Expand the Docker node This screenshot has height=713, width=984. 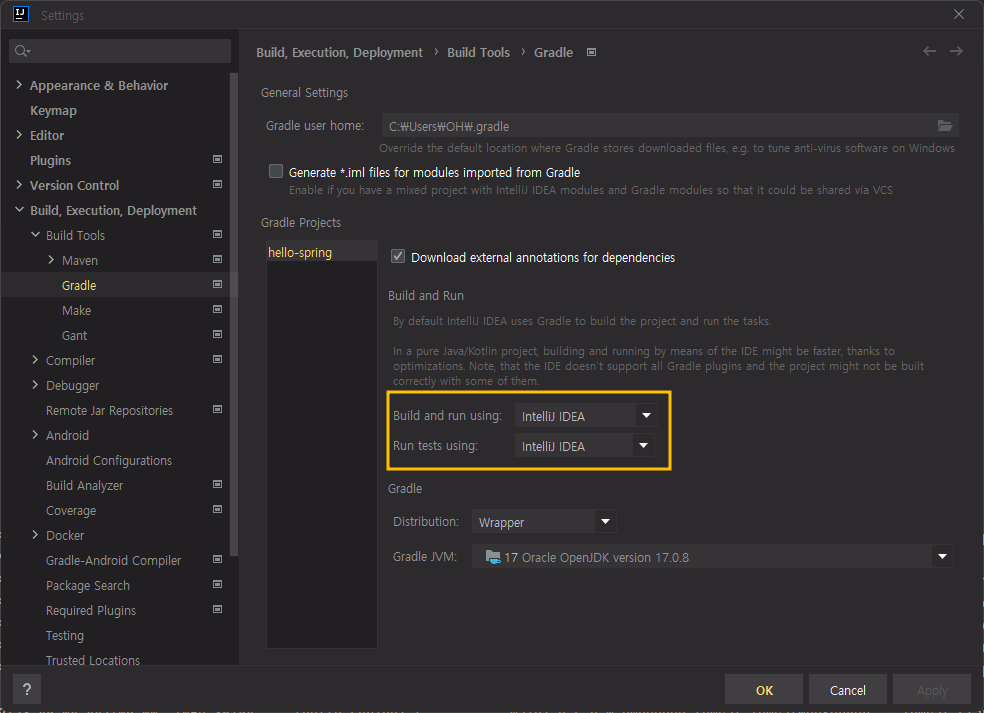(35, 534)
